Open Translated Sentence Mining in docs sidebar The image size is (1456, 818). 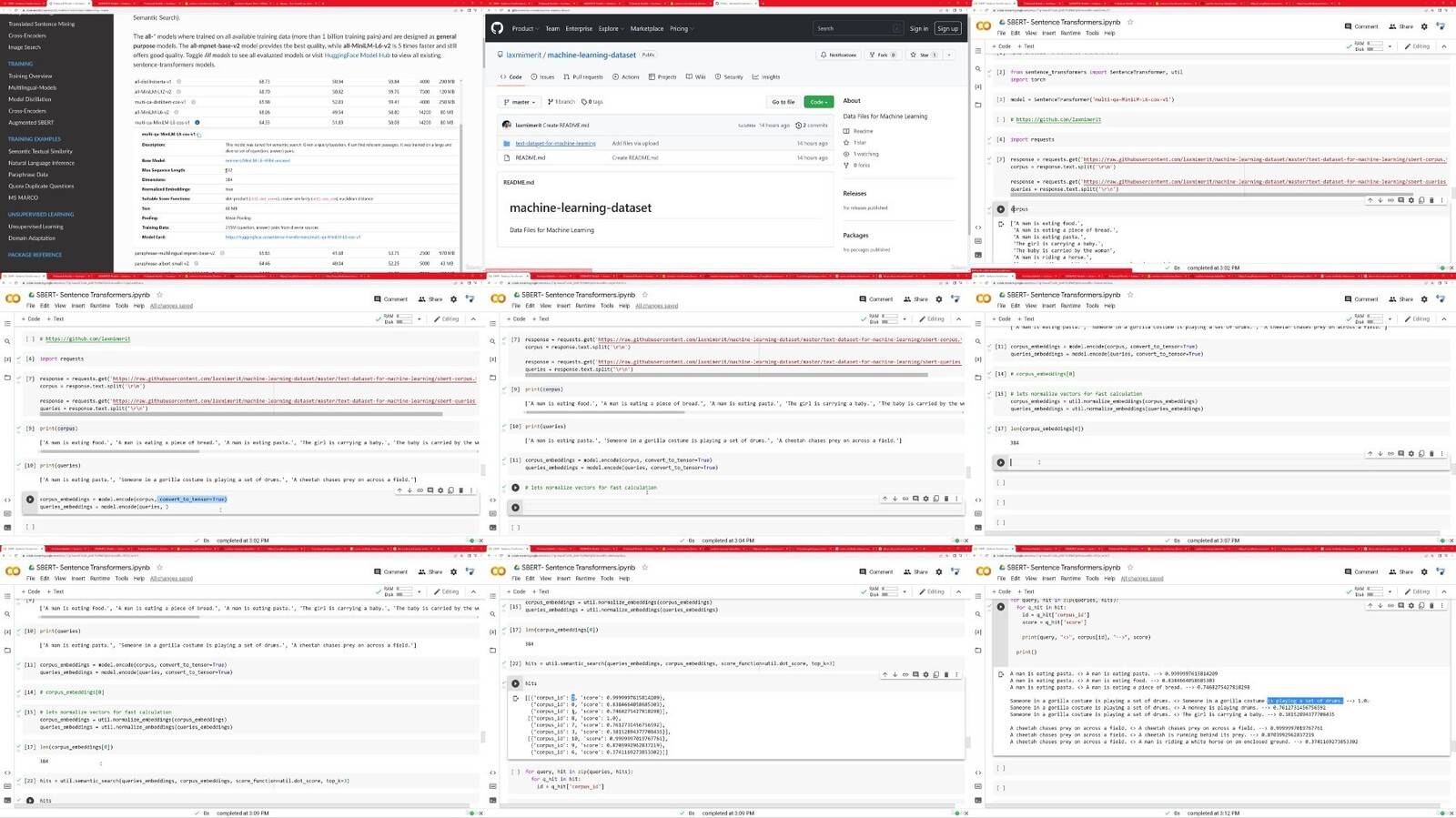click(x=41, y=24)
